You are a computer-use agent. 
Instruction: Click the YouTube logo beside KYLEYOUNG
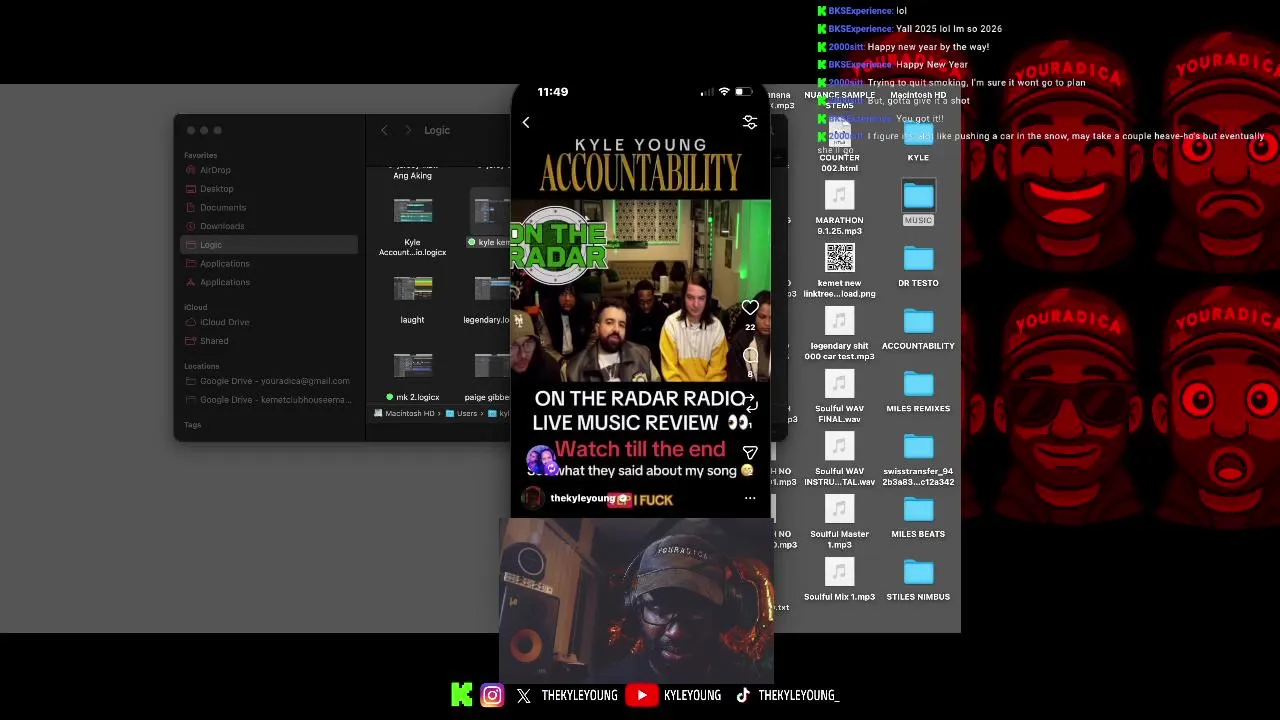coord(641,695)
